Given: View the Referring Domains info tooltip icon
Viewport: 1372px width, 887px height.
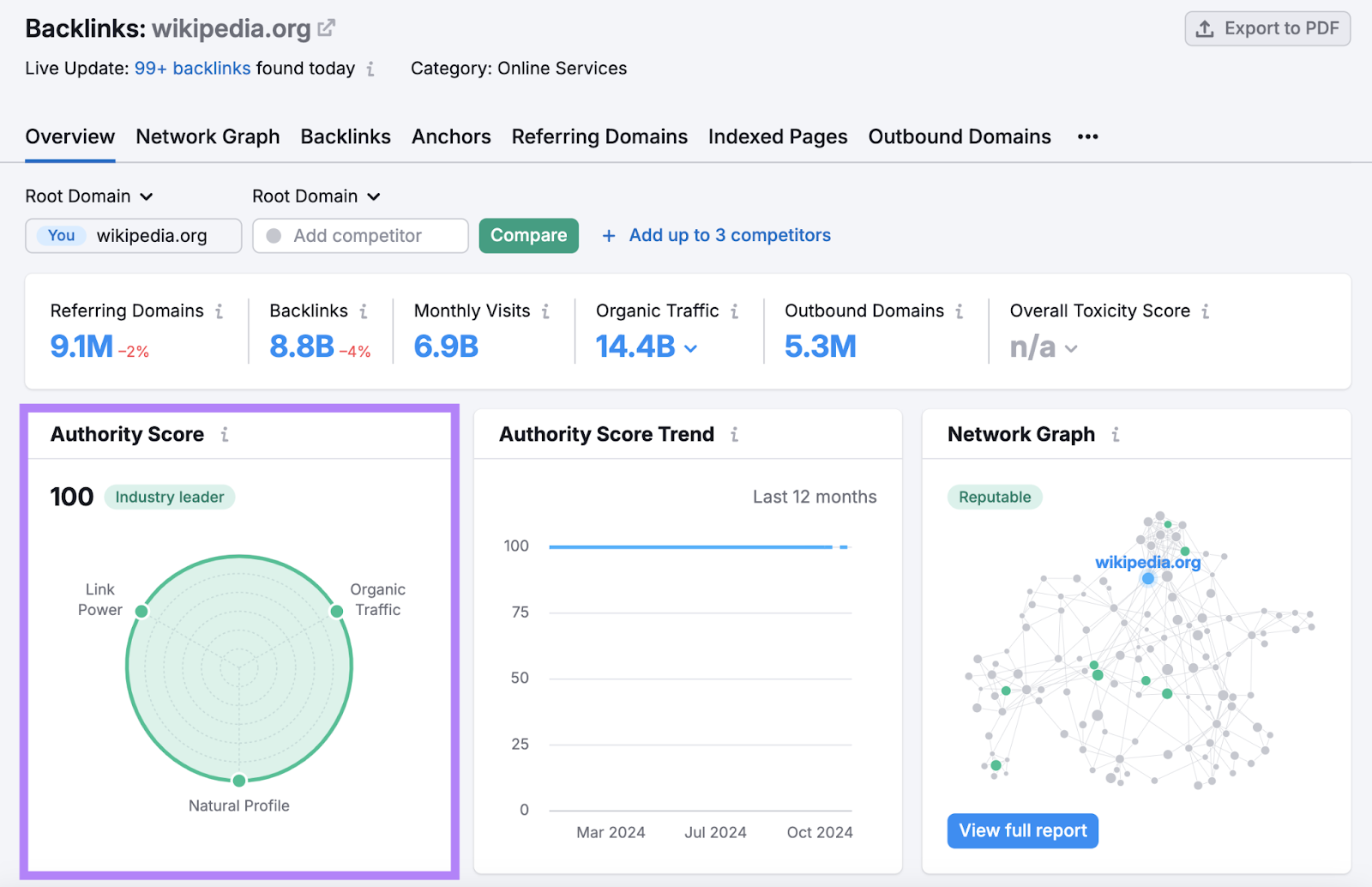Looking at the screenshot, I should coord(220,311).
